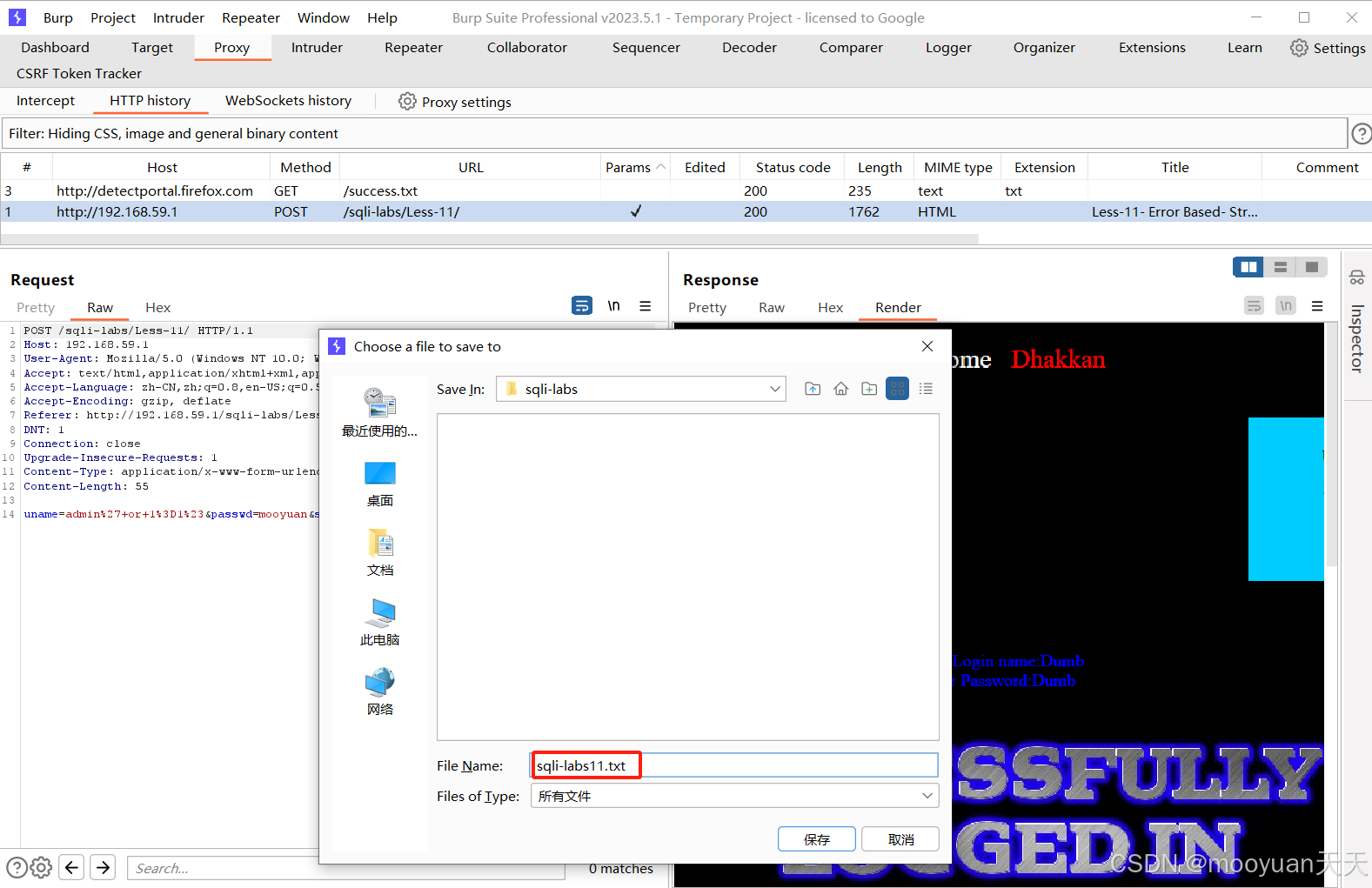This screenshot has width=1372, height=888.
Task: Create new folder in save dialog
Action: pyautogui.click(x=869, y=389)
